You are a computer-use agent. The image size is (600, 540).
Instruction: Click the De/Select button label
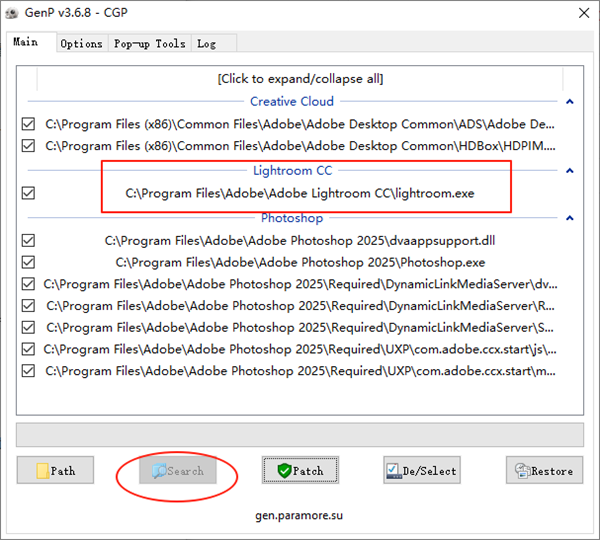429,471
